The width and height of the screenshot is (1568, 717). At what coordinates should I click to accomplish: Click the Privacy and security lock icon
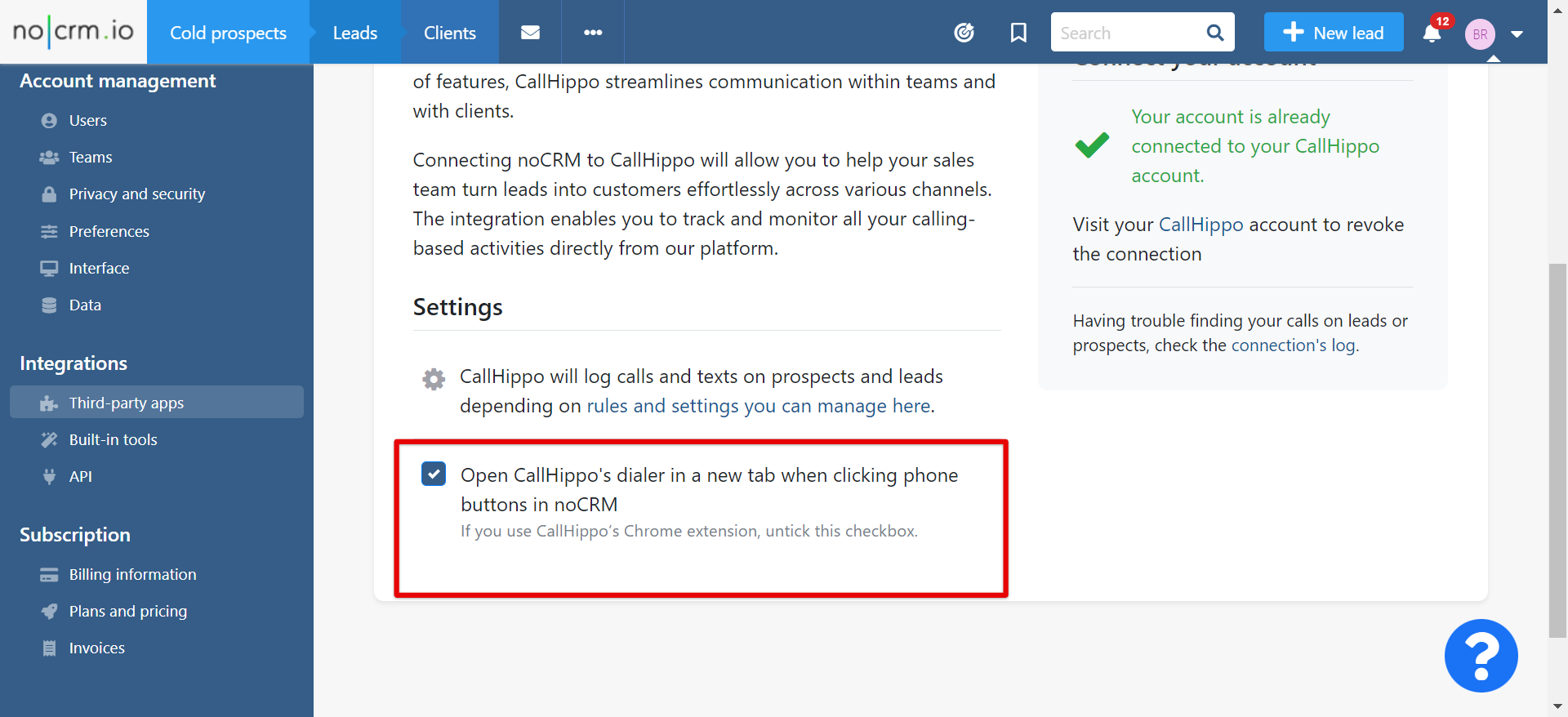(49, 194)
